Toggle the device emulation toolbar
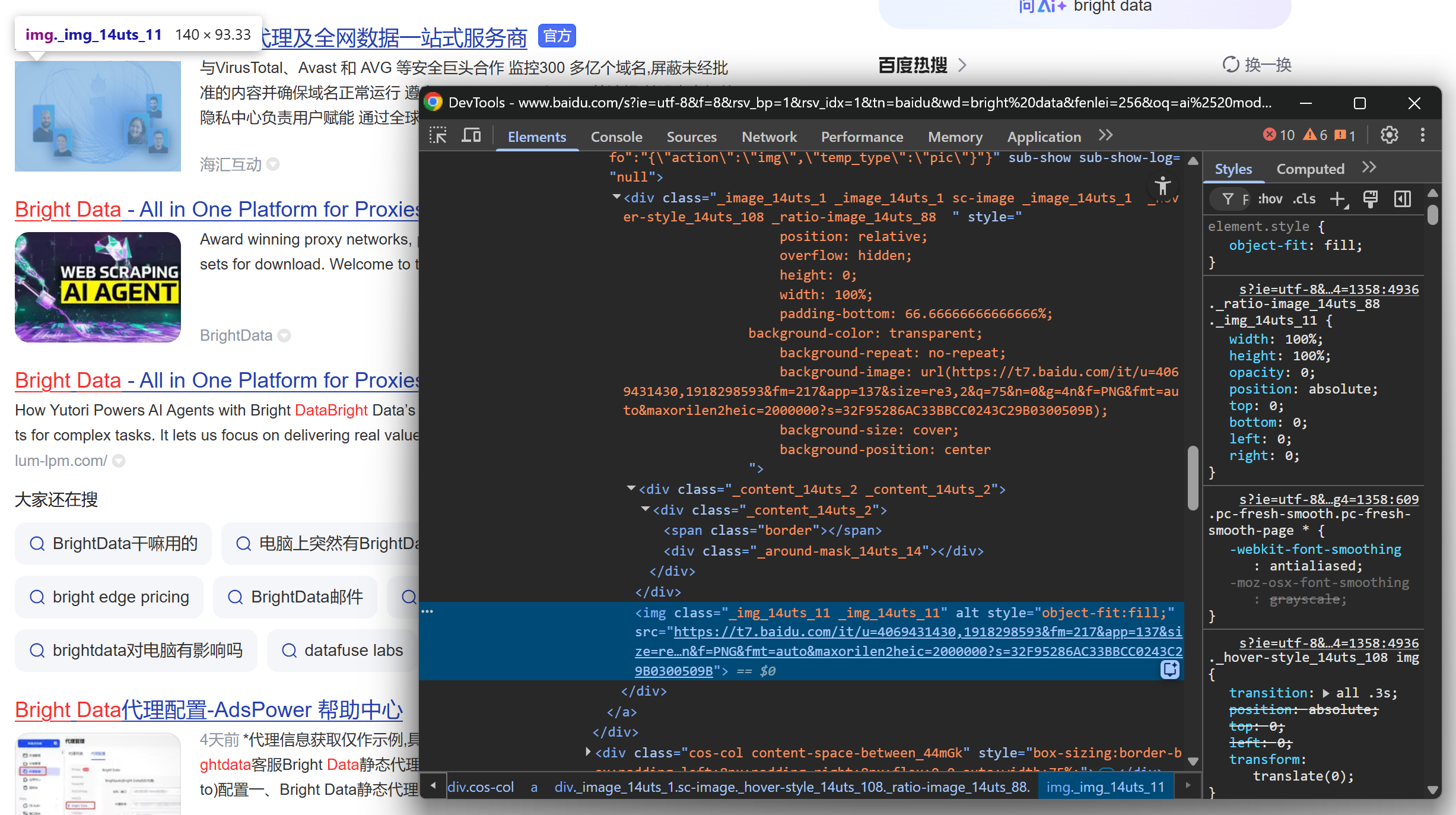The image size is (1456, 815). click(x=471, y=135)
